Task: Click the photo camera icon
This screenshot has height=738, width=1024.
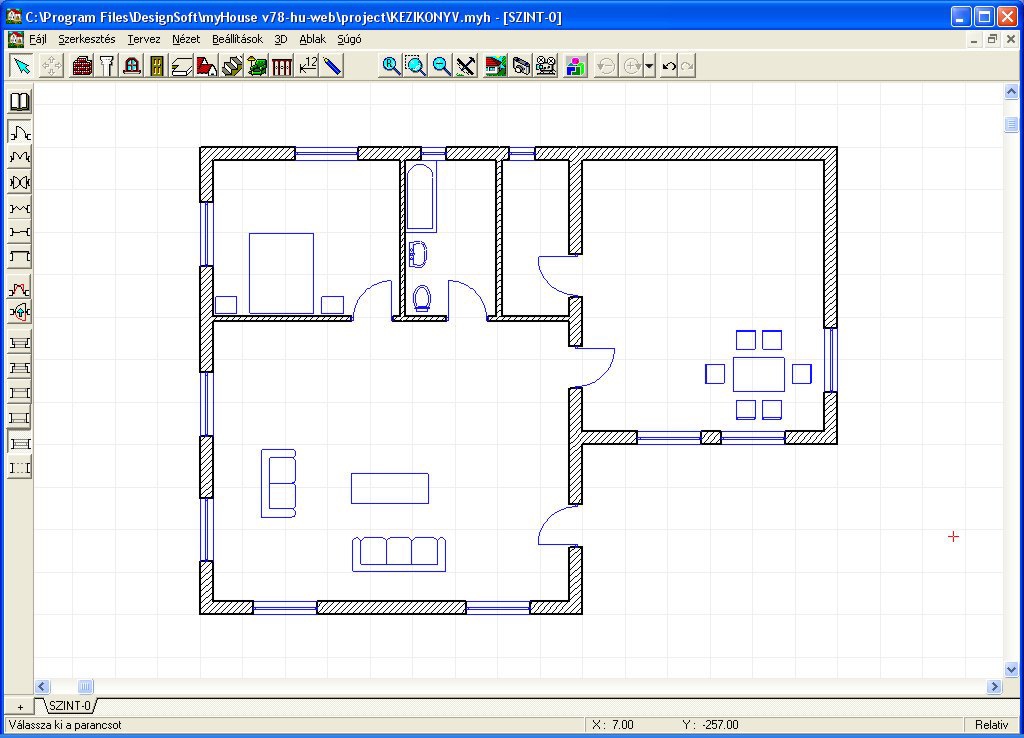Action: [x=520, y=66]
